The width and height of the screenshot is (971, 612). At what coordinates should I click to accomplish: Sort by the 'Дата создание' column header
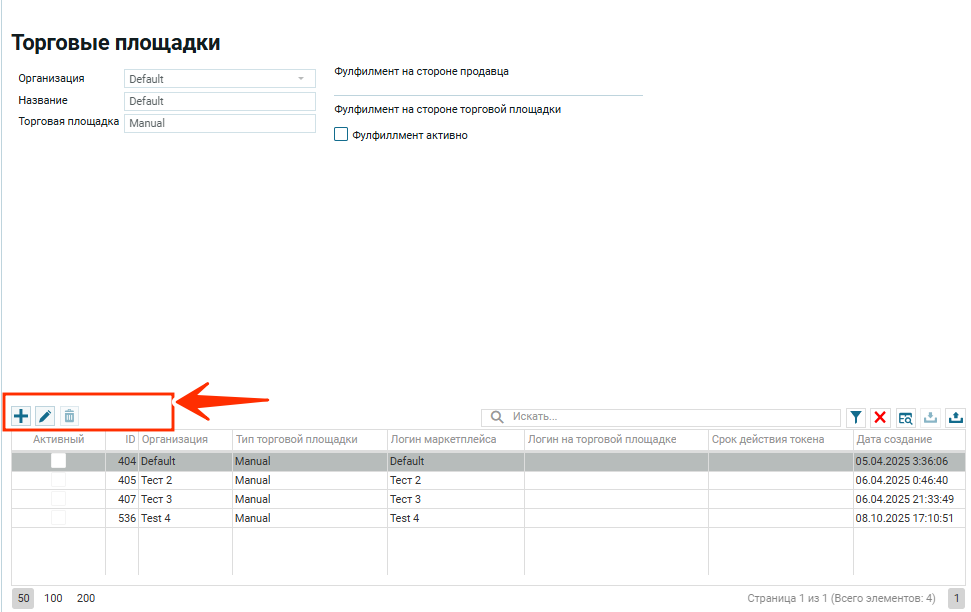click(894, 439)
